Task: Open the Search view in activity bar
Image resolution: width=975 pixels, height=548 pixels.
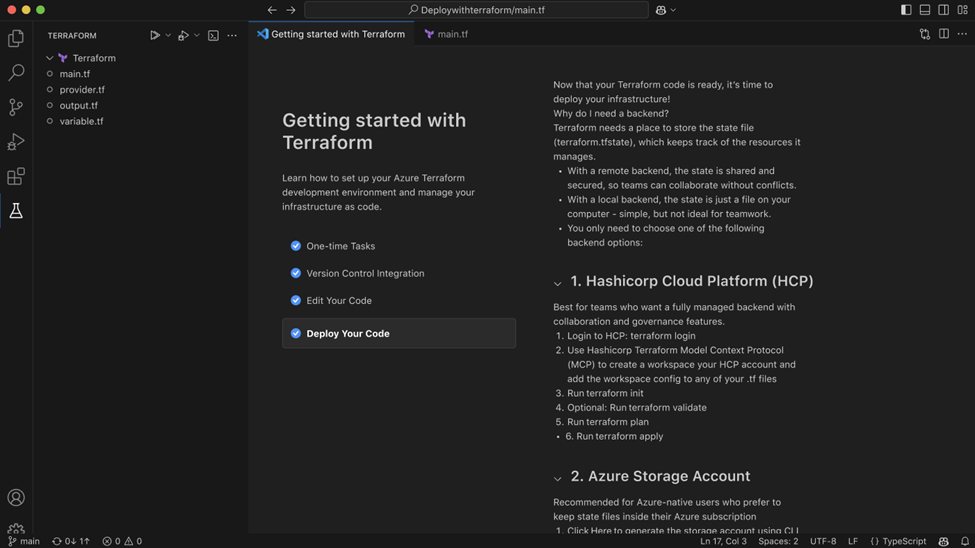Action: (16, 72)
